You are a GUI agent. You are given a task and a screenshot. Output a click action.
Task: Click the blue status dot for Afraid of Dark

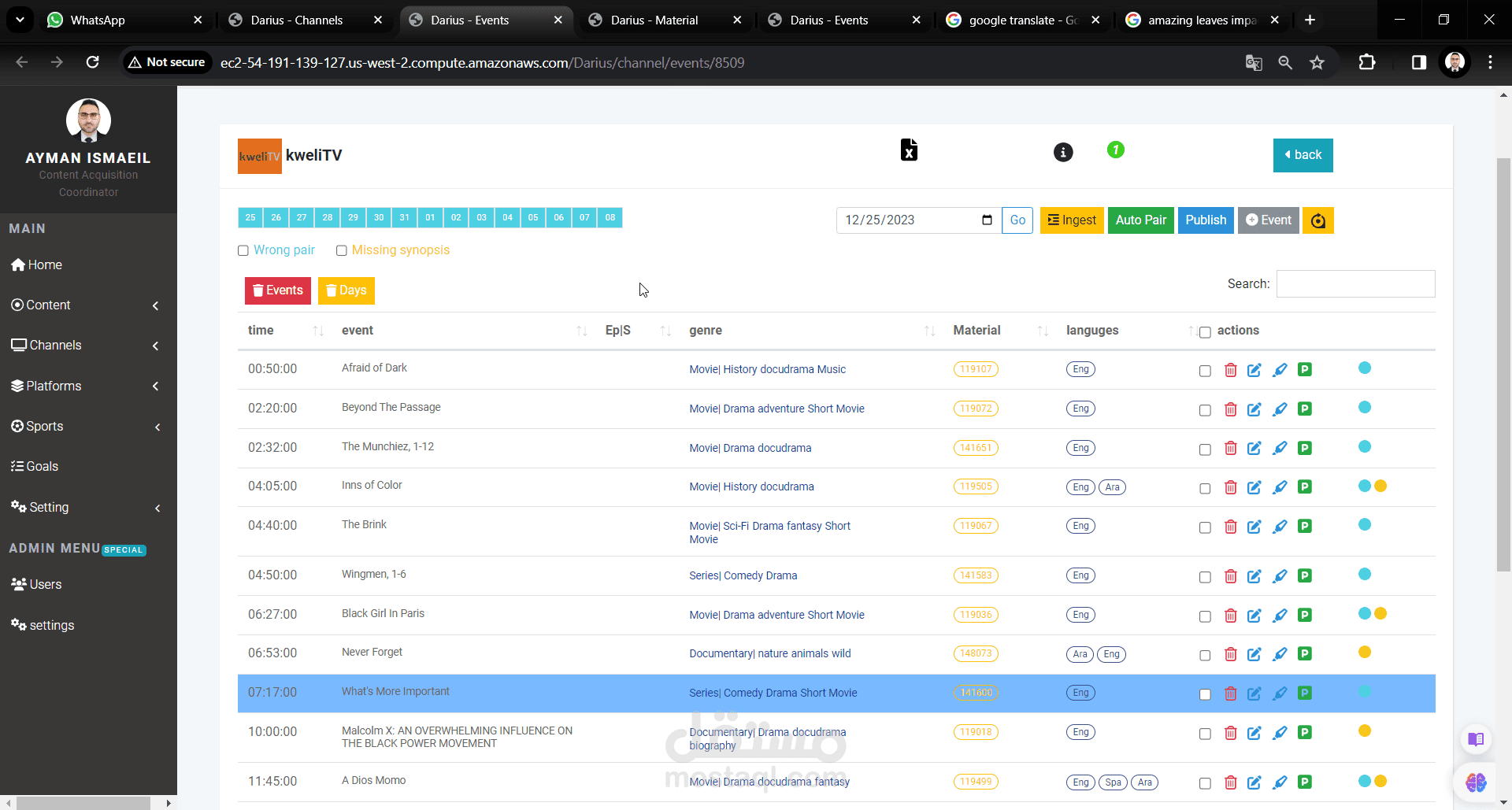click(1365, 368)
